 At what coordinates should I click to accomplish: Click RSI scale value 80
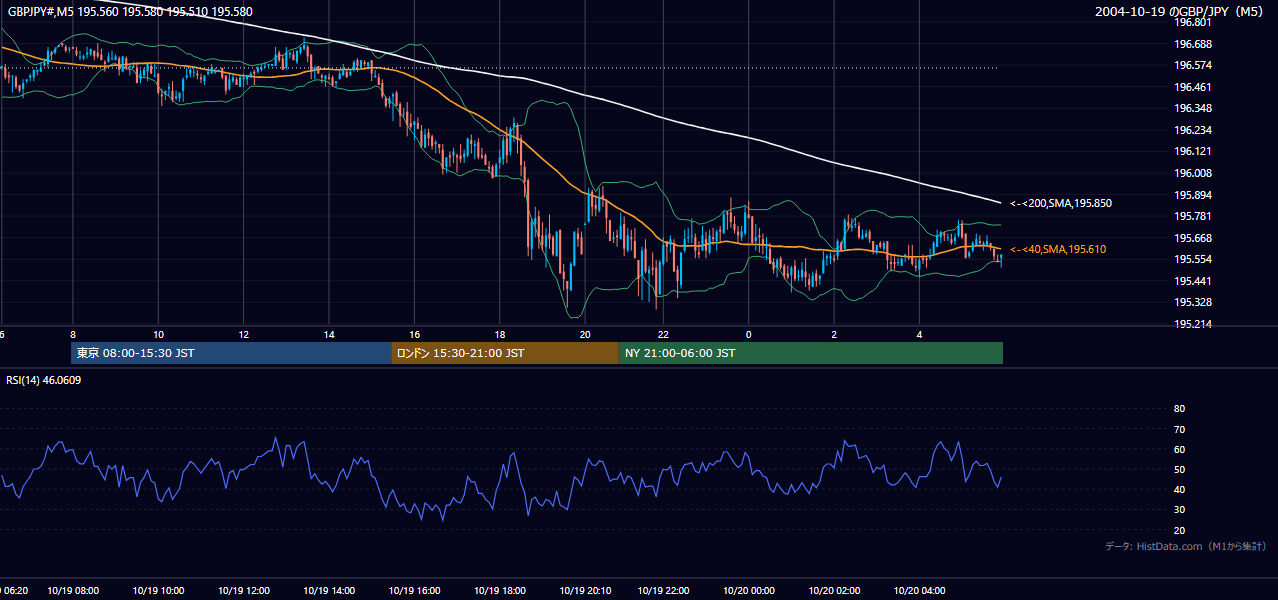[x=1179, y=409]
